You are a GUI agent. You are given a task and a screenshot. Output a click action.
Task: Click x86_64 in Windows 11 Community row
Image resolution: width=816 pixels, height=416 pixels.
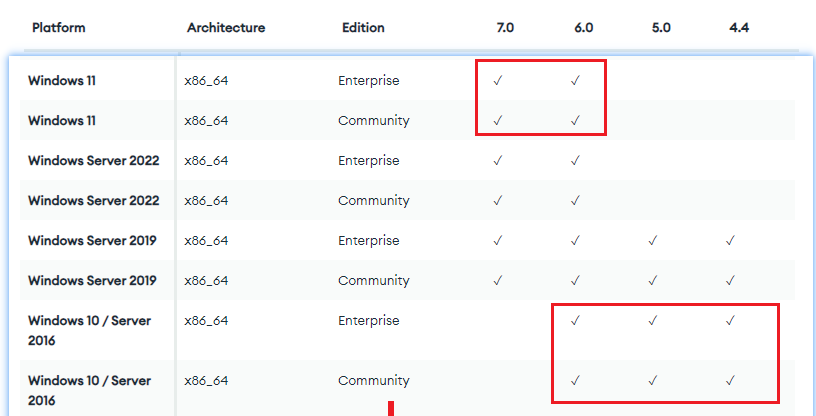tap(206, 121)
